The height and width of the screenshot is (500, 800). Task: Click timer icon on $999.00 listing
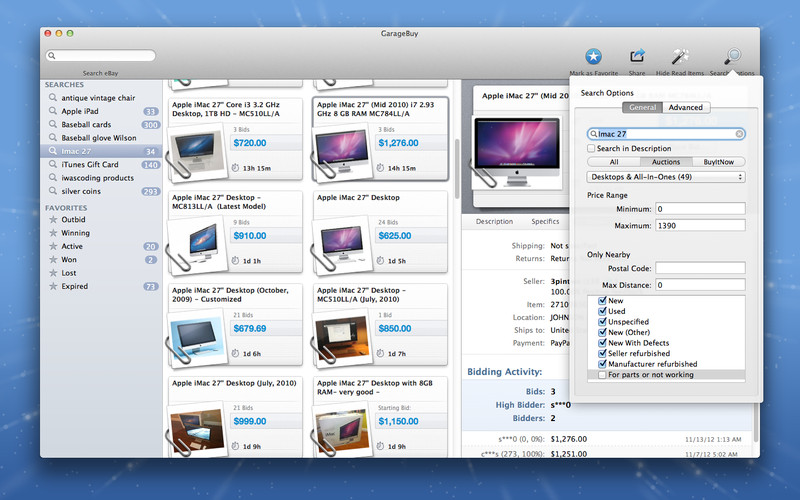coord(235,446)
